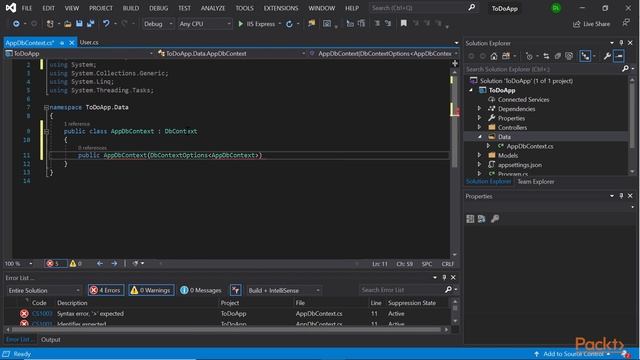Undo the last edit via the toolbar
Screen dimensions: 640x360
(x=106, y=24)
